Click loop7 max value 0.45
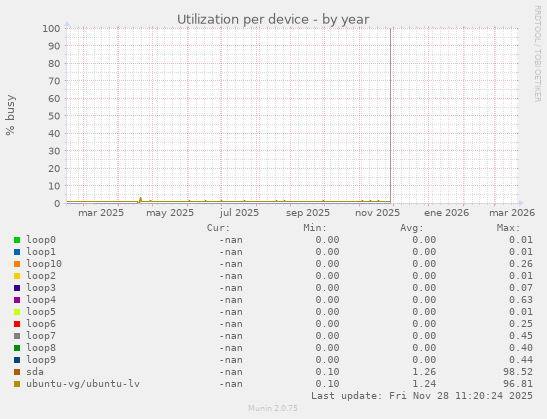547x419 pixels. click(x=521, y=336)
